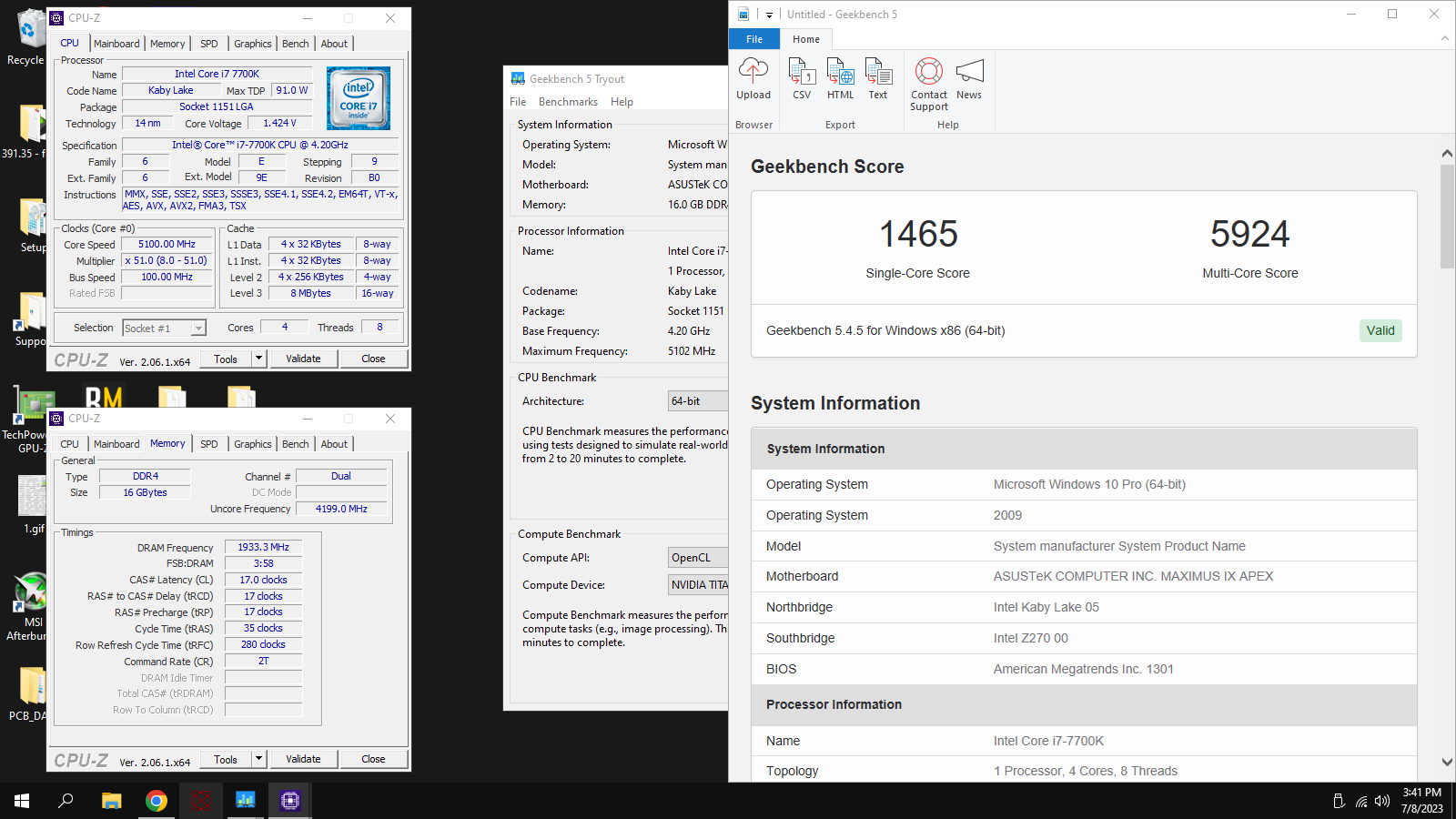Select the Core Speed 5100.00 MHz value
Screen dimensions: 1456x819
[167, 244]
